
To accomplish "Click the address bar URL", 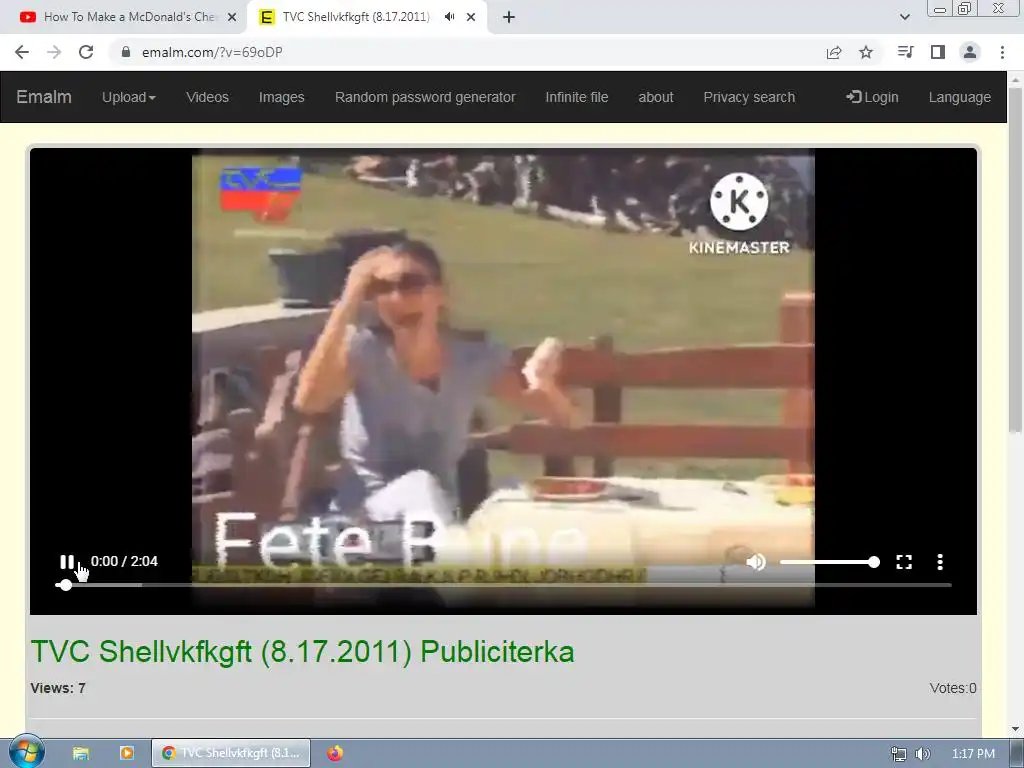I will tap(212, 52).
